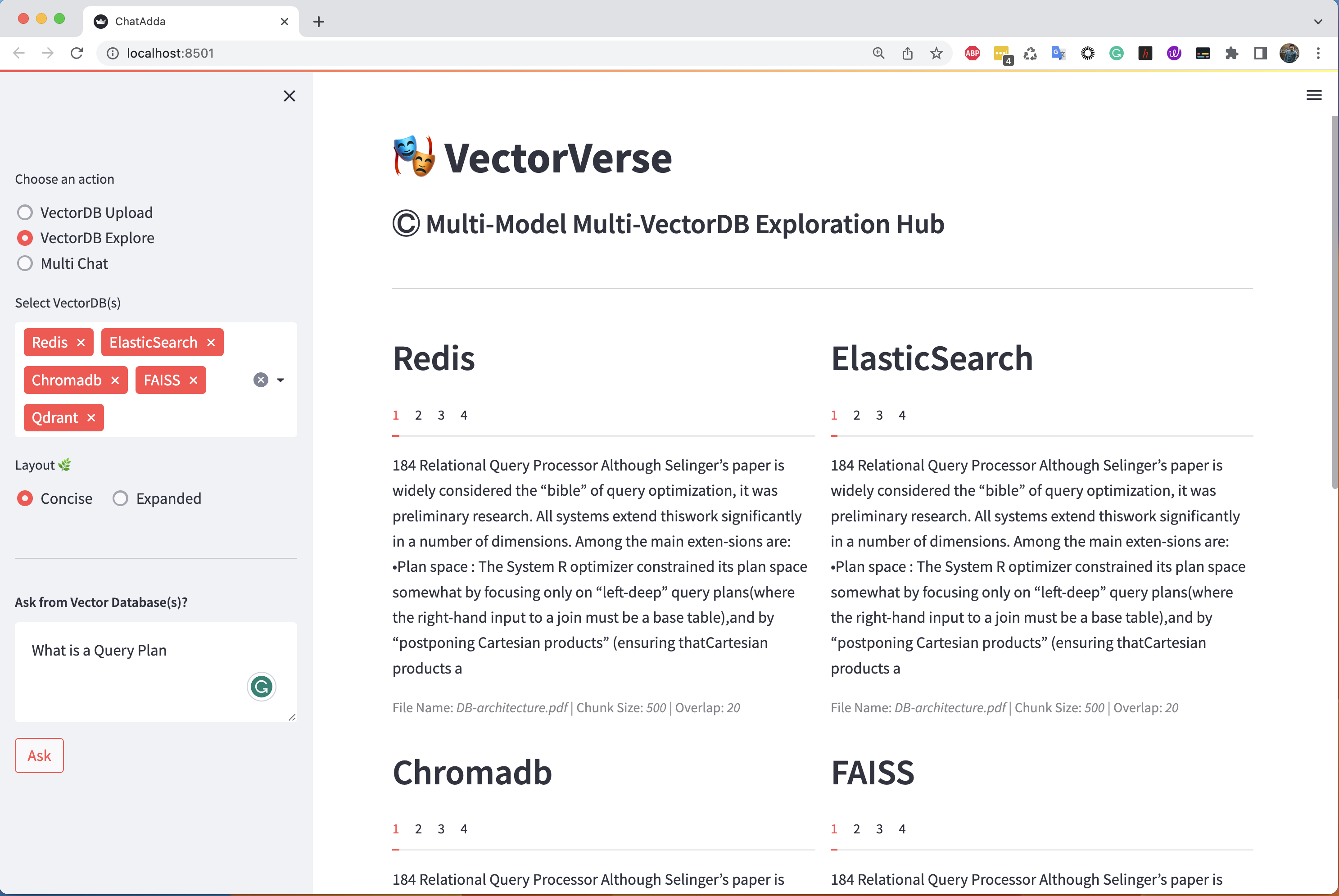Remove the Chromadb tag from selection
Image resolution: width=1339 pixels, height=896 pixels.
[x=115, y=380]
